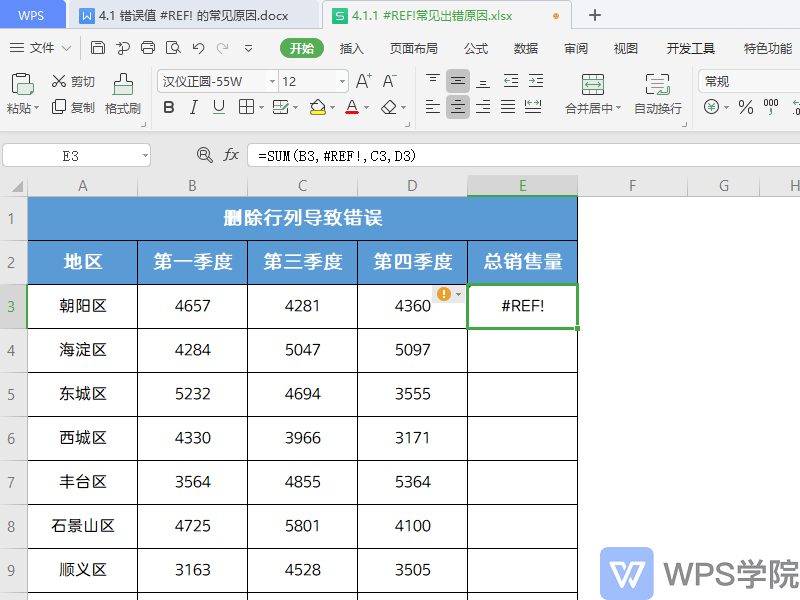This screenshot has width=800, height=600.
Task: Switch to the 数据 tab
Action: pyautogui.click(x=526, y=48)
